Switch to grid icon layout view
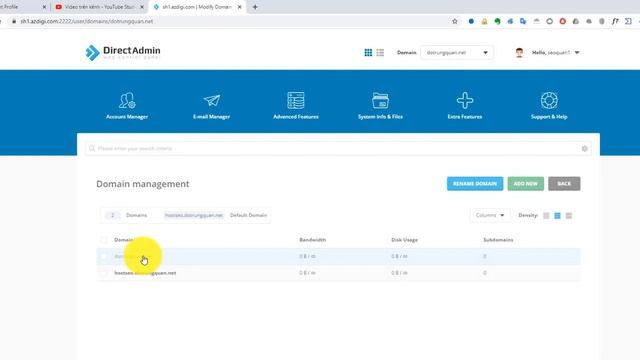The width and height of the screenshot is (640, 360). tap(368, 53)
